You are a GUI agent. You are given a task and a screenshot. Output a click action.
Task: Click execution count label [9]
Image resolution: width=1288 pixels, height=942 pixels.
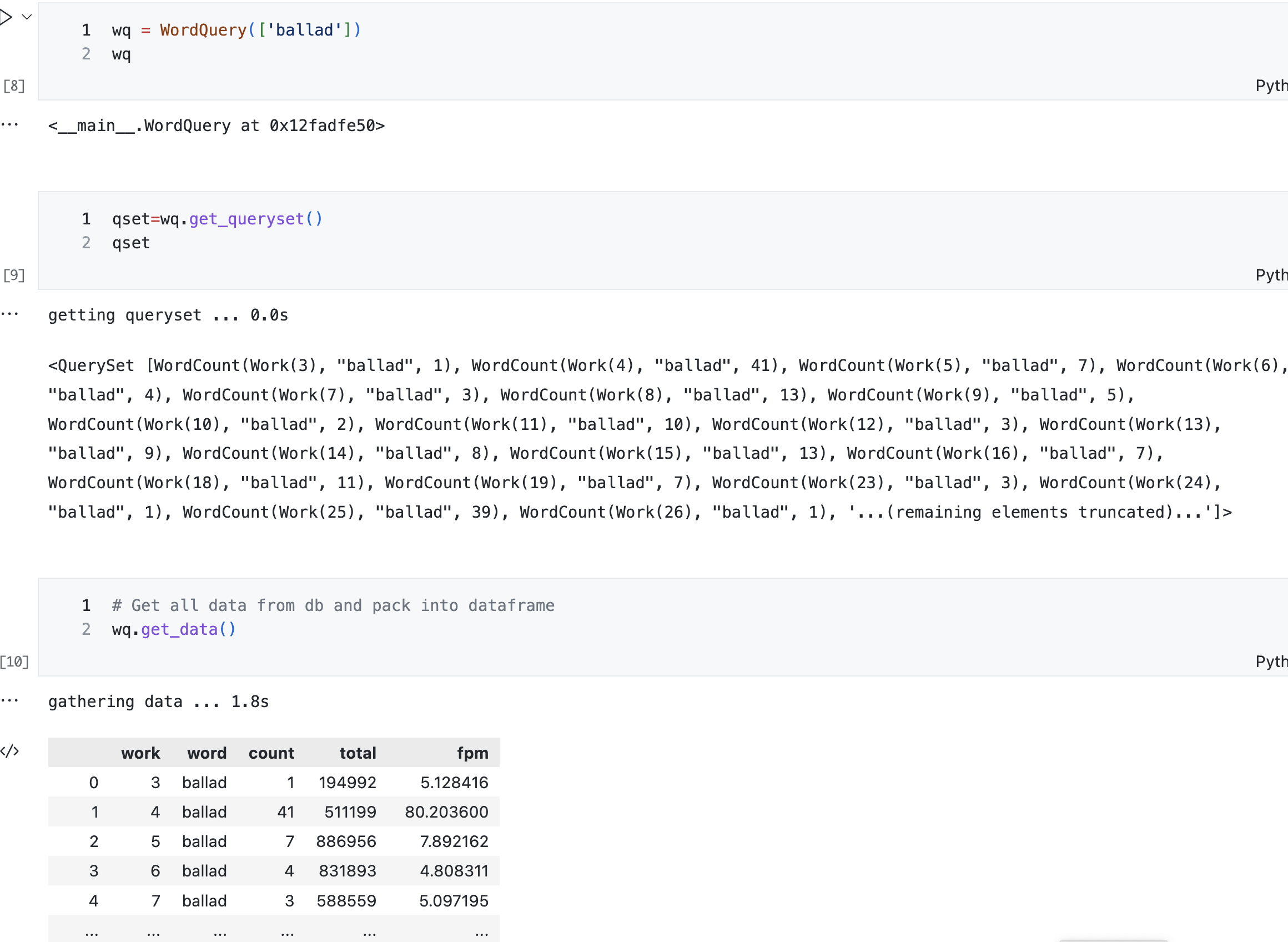click(x=14, y=275)
